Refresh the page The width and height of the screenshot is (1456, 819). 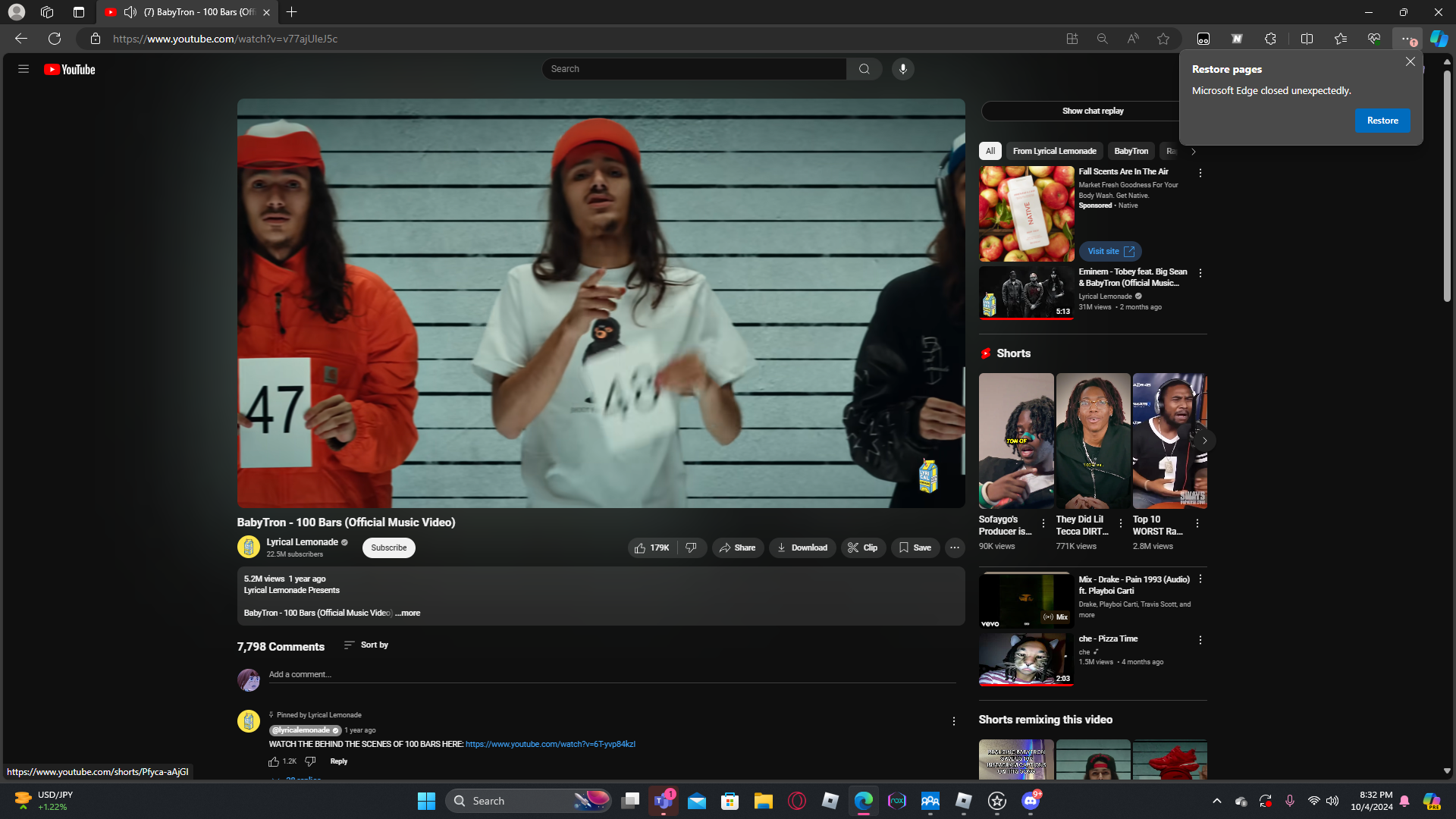[55, 39]
